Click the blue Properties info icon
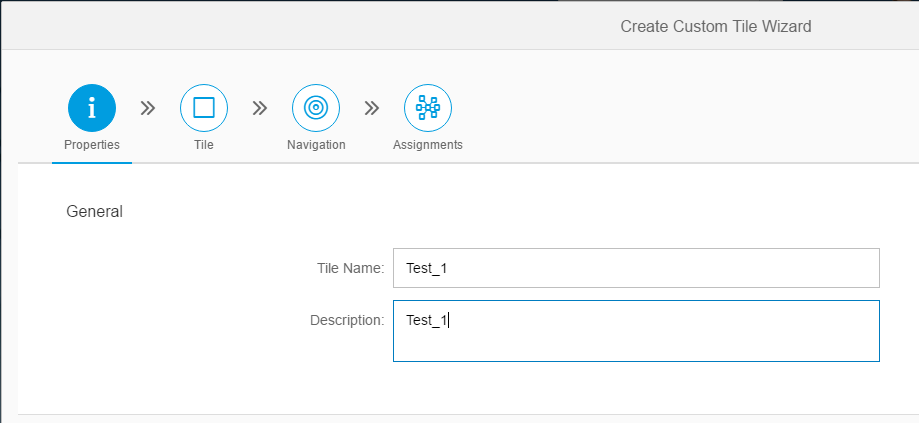The width and height of the screenshot is (919, 423). click(92, 108)
